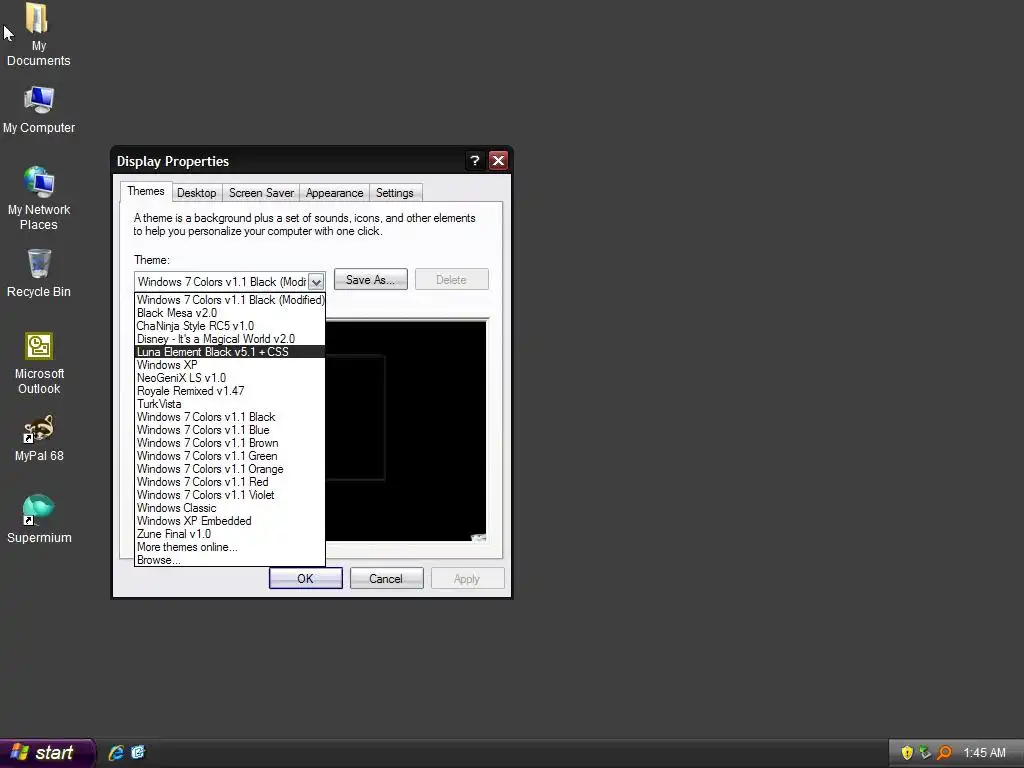Image resolution: width=1024 pixels, height=768 pixels.
Task: Select the My Computer desktop icon
Action: point(39,109)
